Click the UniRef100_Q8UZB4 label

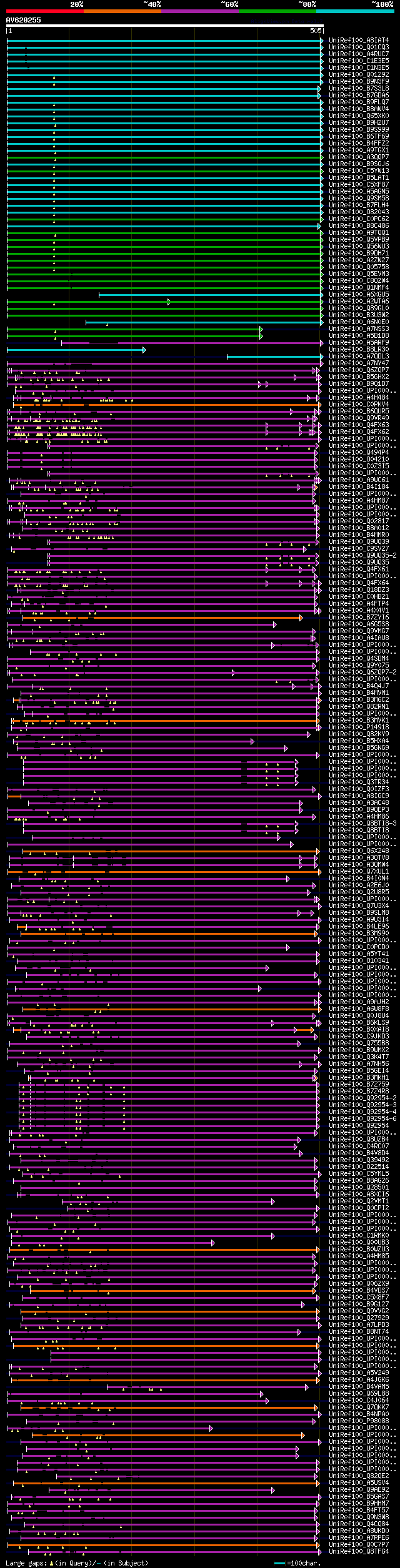click(359, 1140)
